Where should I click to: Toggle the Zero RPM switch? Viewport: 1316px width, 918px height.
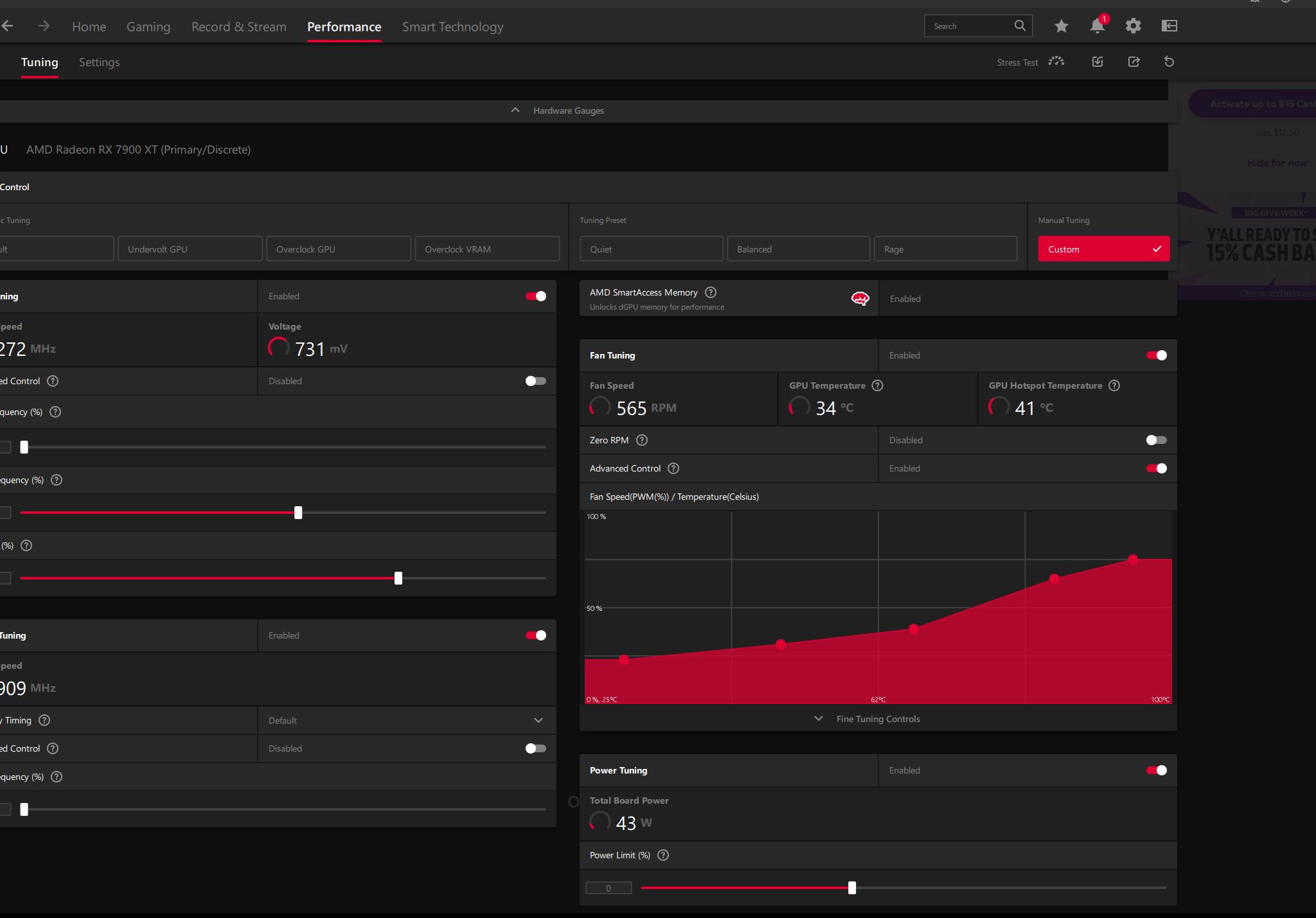tap(1157, 440)
